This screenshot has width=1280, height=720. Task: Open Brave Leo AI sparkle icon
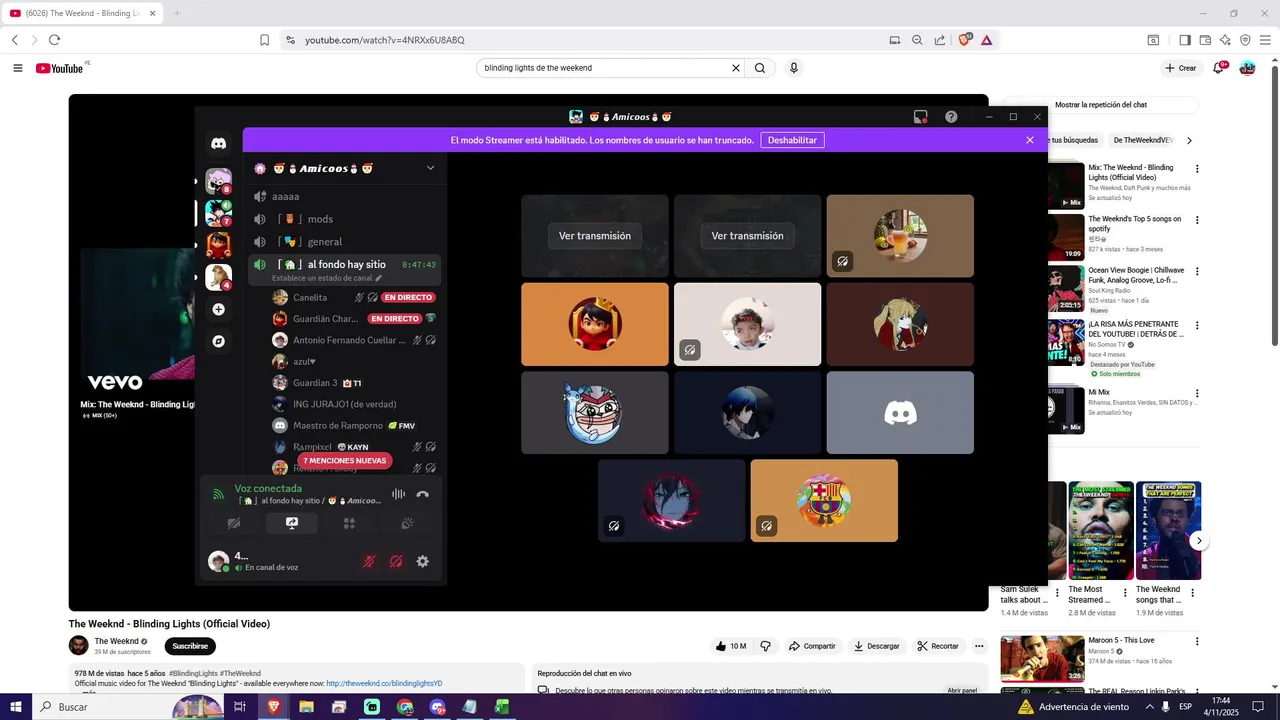[1225, 40]
